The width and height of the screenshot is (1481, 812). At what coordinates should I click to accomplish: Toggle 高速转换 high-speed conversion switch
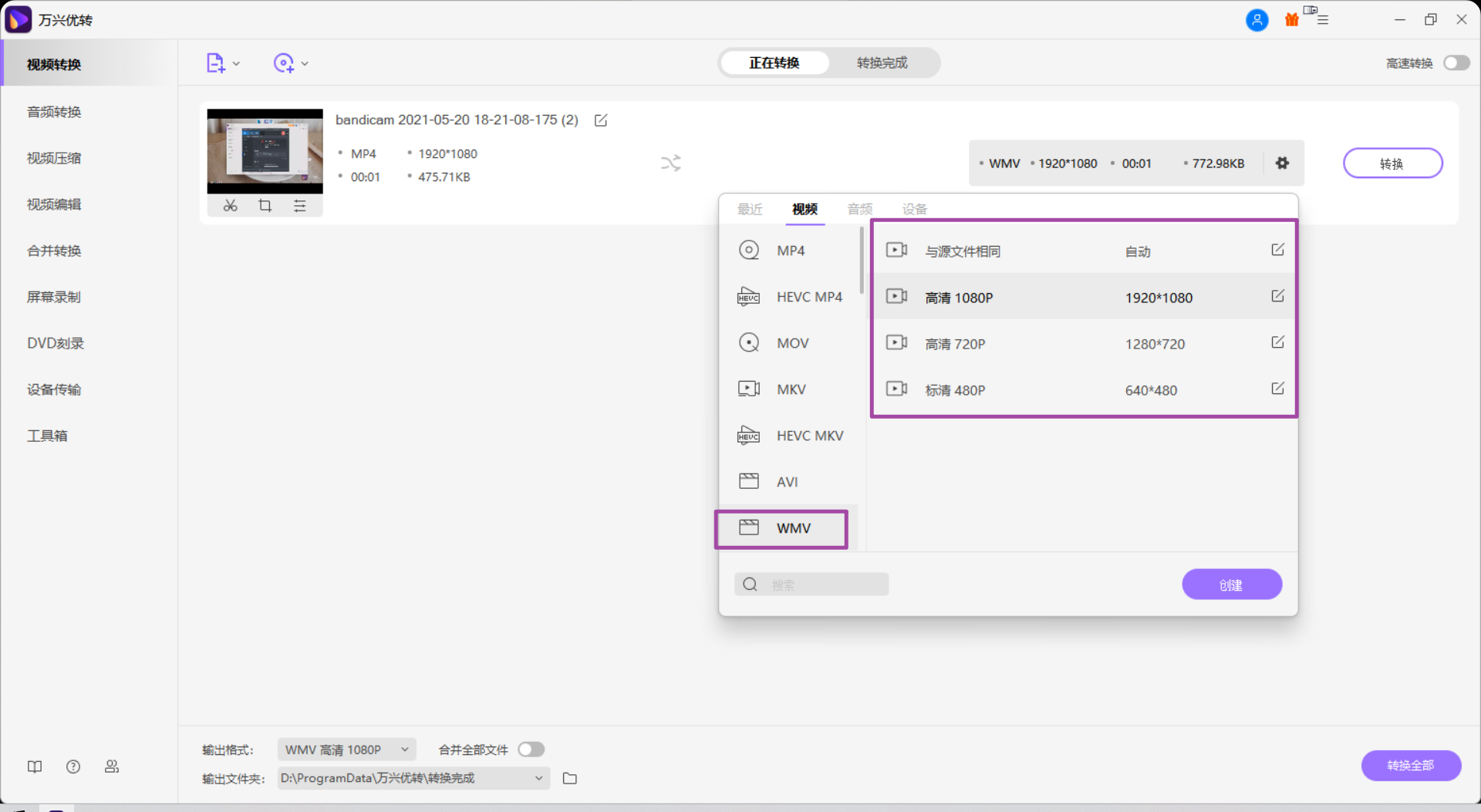tap(1456, 63)
